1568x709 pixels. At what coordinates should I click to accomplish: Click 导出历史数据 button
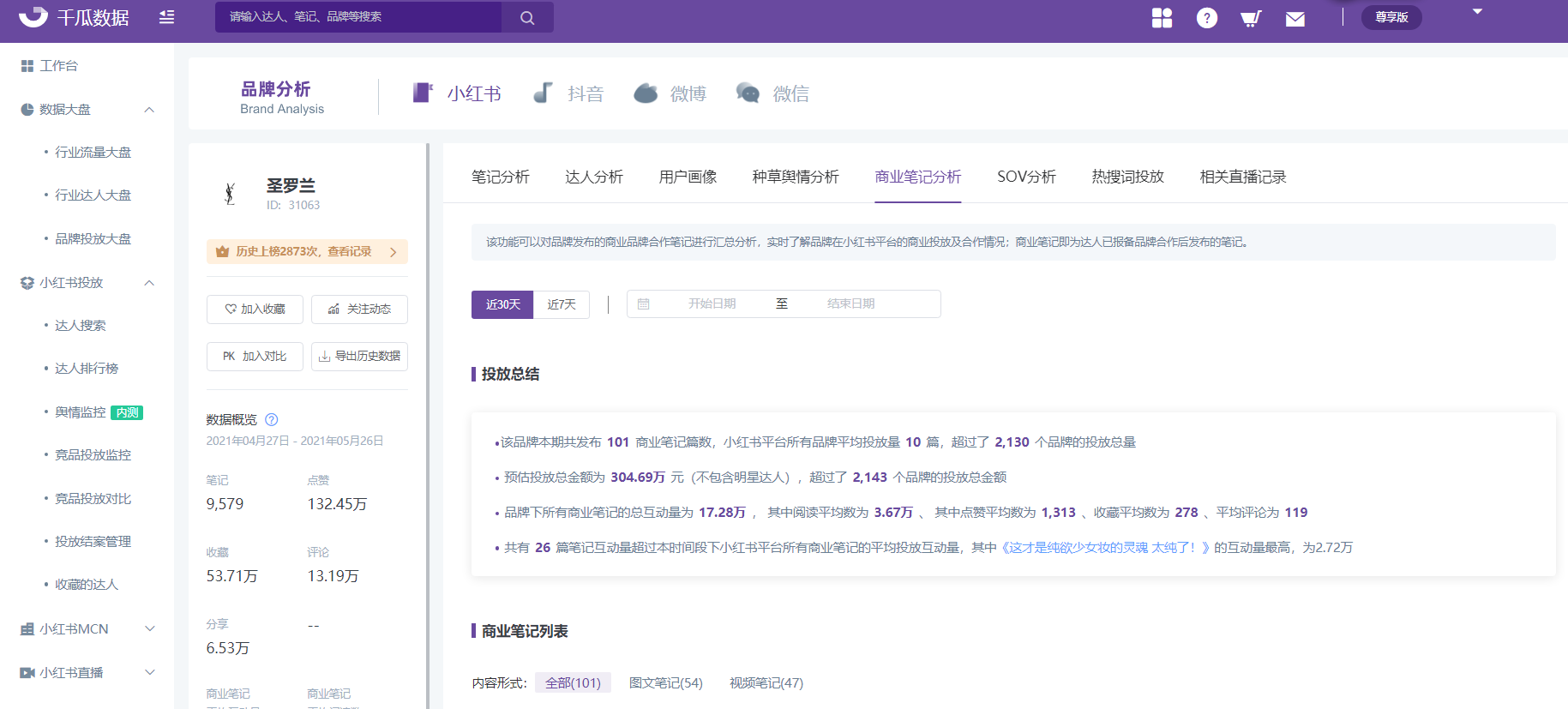pyautogui.click(x=359, y=357)
